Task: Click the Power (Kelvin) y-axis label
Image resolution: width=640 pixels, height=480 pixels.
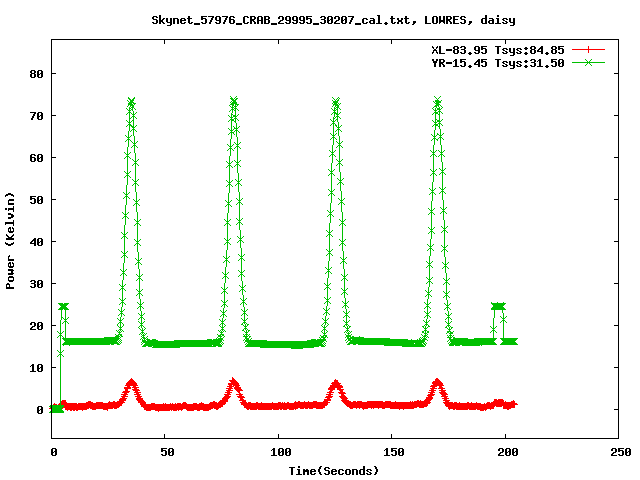Action: (x=10, y=241)
